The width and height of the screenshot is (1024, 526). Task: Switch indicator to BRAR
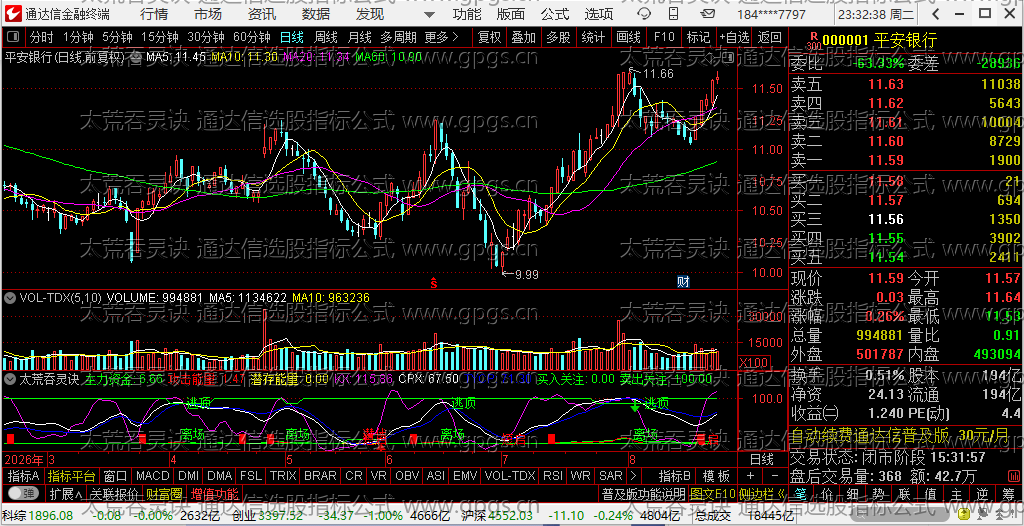tap(320, 476)
